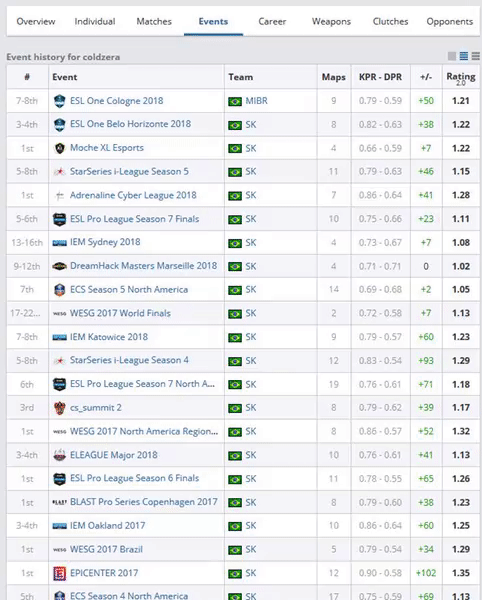The width and height of the screenshot is (482, 600).
Task: Open the IEM Katowice 2018 event
Action: pos(109,337)
